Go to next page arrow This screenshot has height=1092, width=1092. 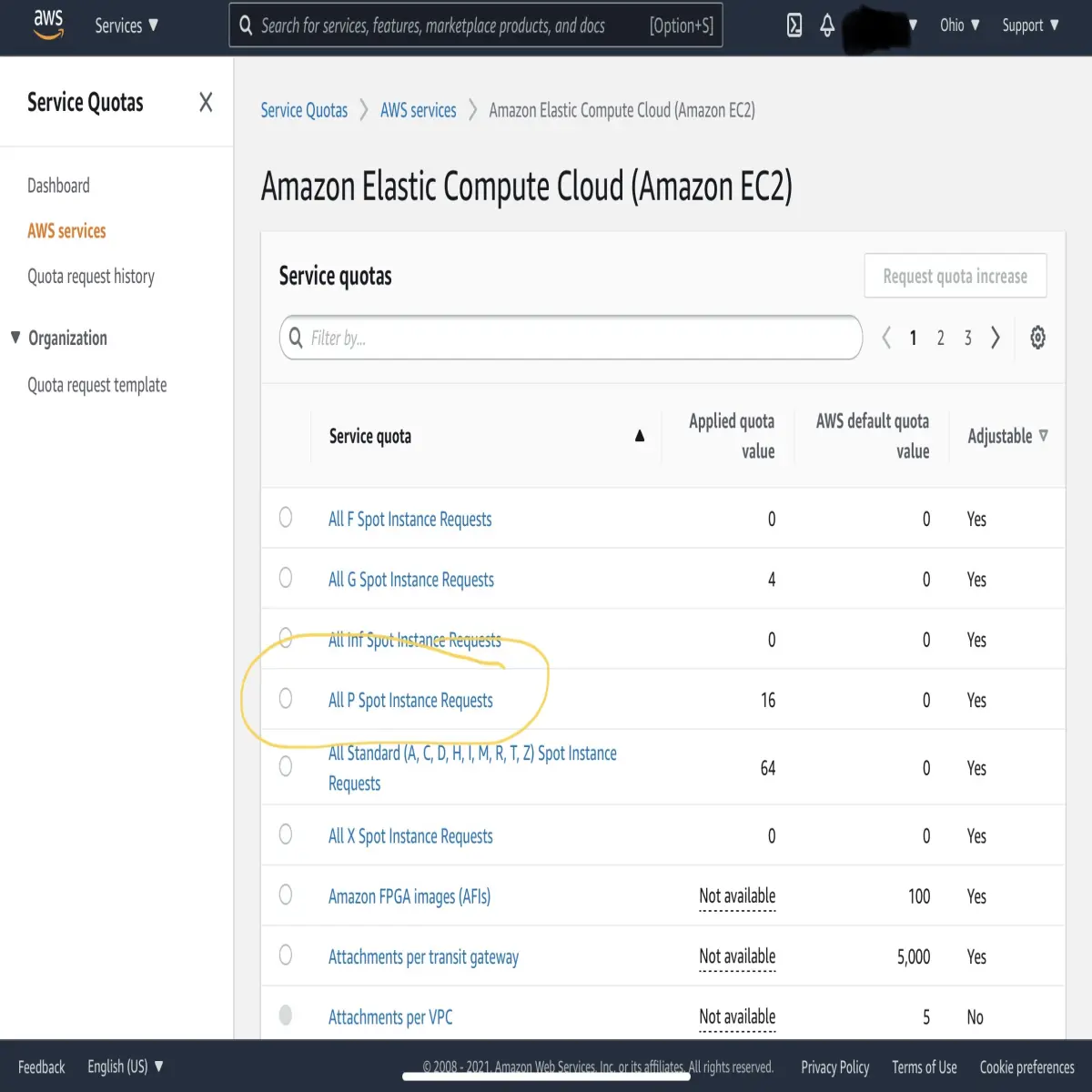point(996,338)
